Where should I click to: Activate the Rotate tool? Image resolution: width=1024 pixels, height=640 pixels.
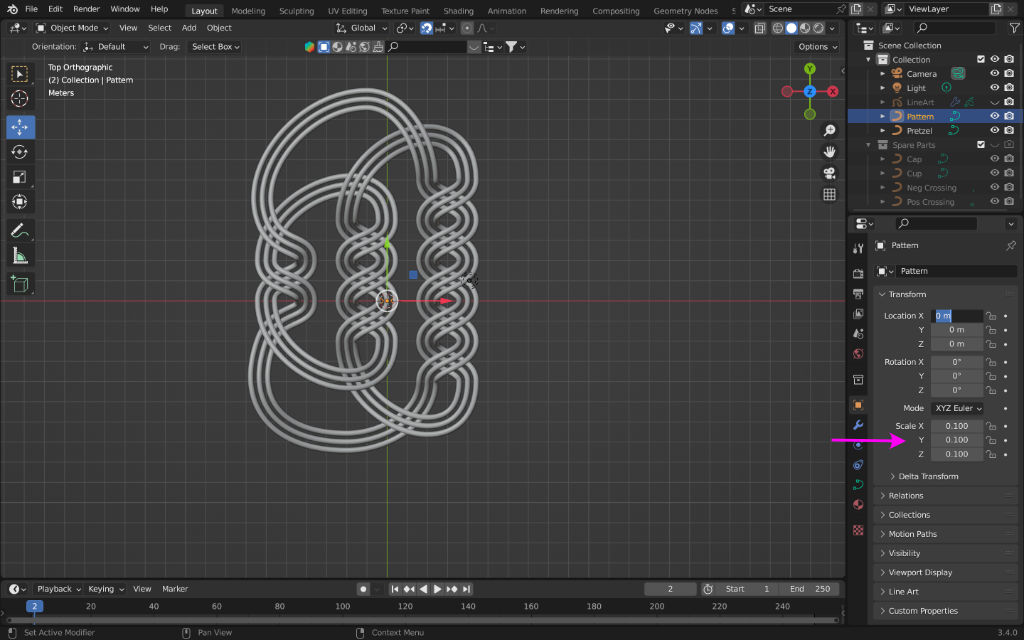coord(19,152)
